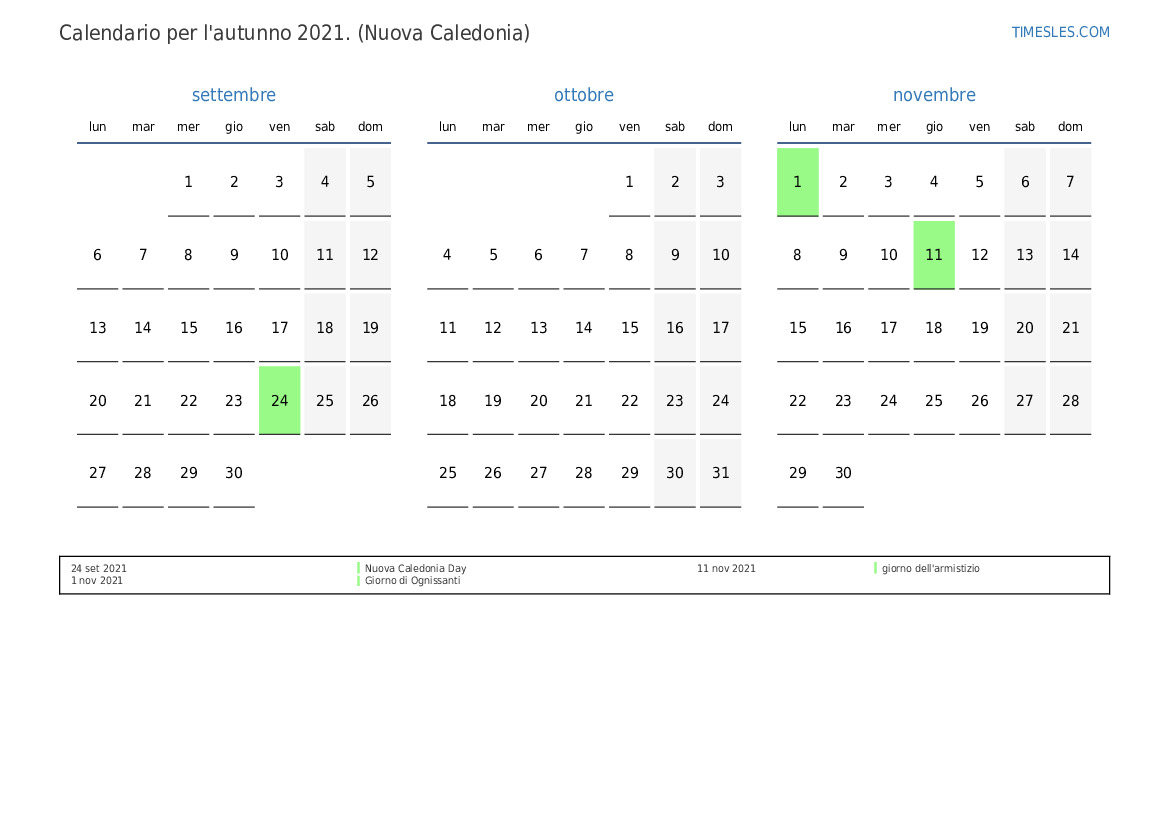Select 31 in ottobre
The width and height of the screenshot is (1169, 827).
click(720, 473)
